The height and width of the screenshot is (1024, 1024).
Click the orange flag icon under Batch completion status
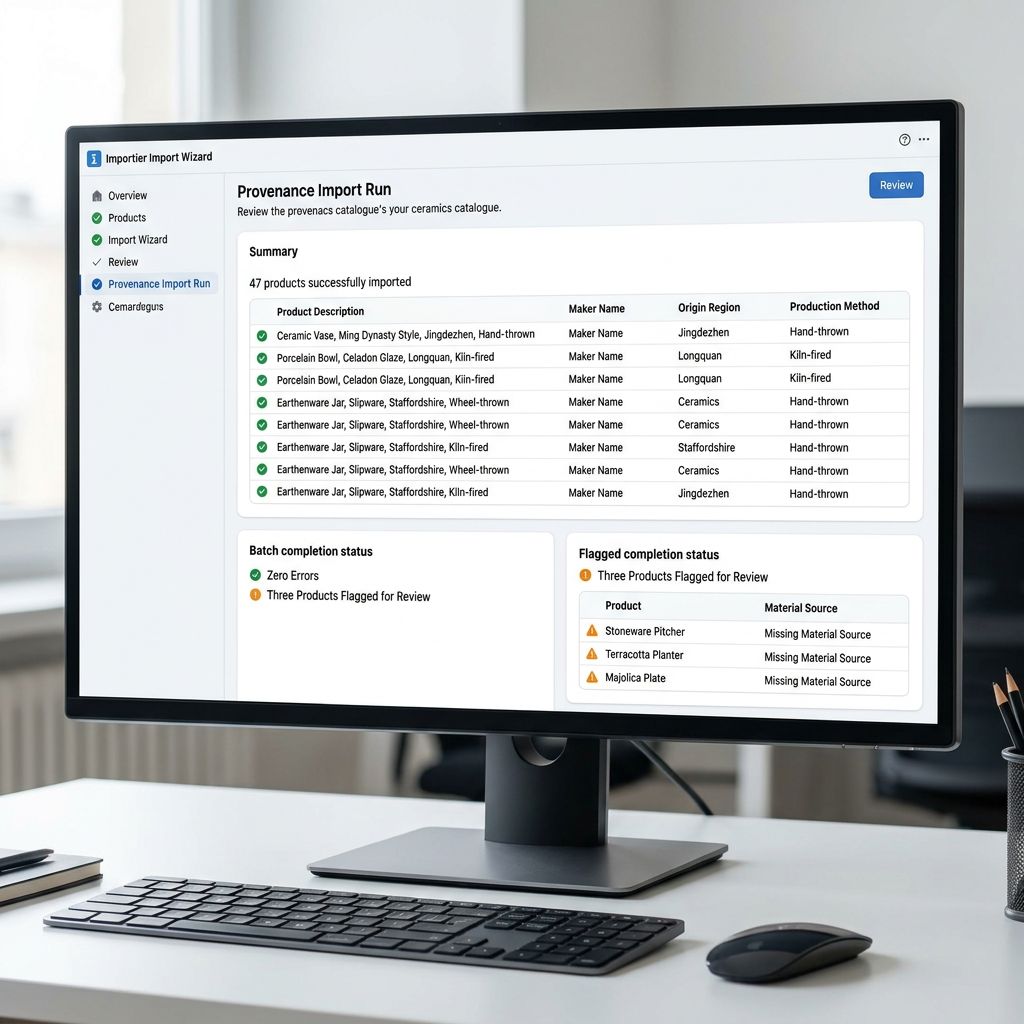(x=255, y=595)
